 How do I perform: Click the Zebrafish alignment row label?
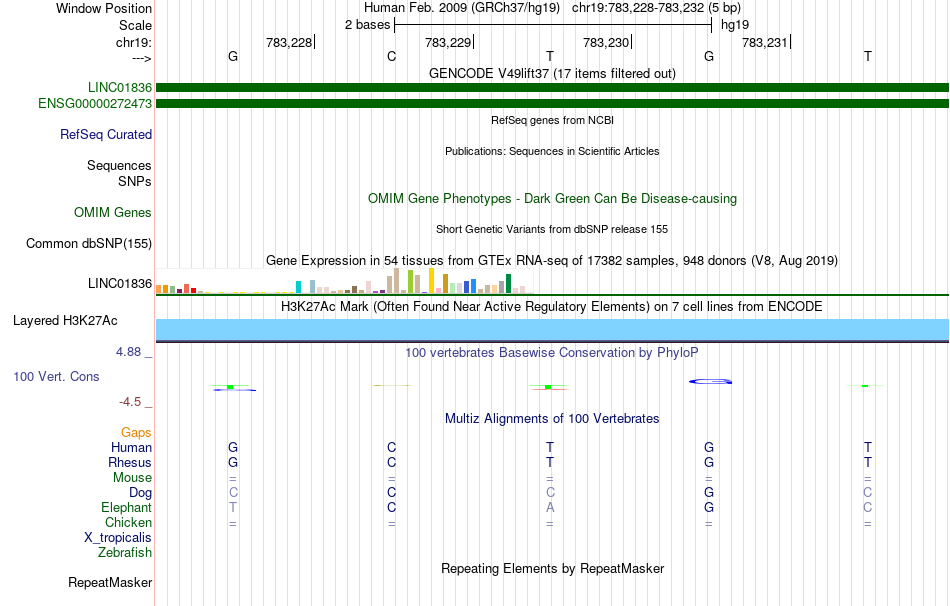pos(125,553)
